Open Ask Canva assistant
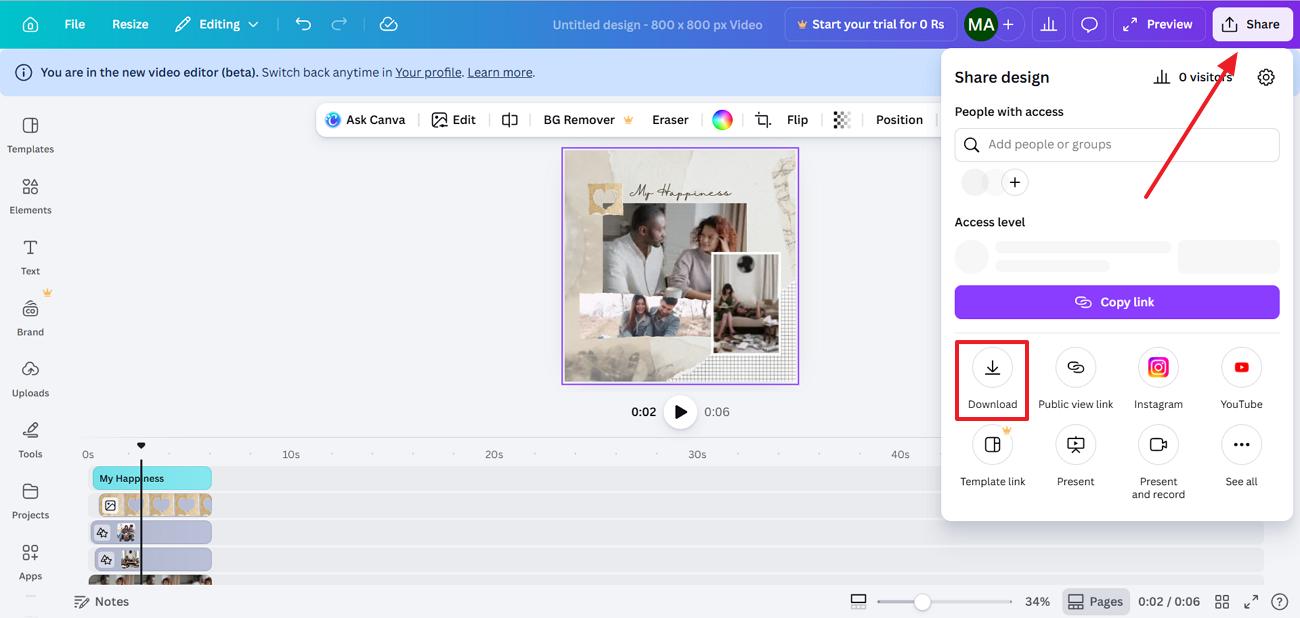The width and height of the screenshot is (1300, 618). (365, 119)
